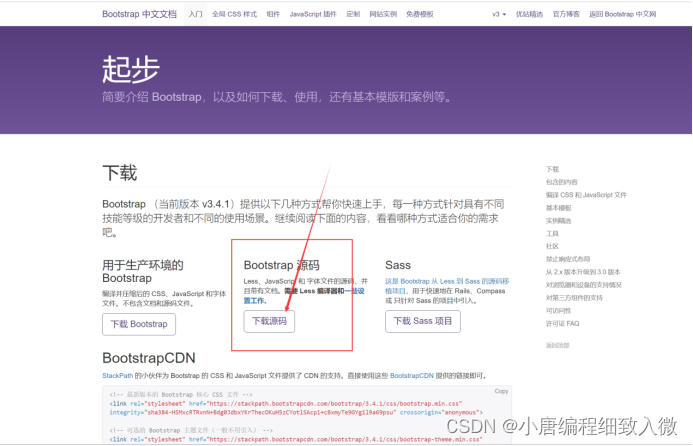693x446 pixels.
Task: Click the Bootstrap 中文文档 brand link
Action: (139, 14)
